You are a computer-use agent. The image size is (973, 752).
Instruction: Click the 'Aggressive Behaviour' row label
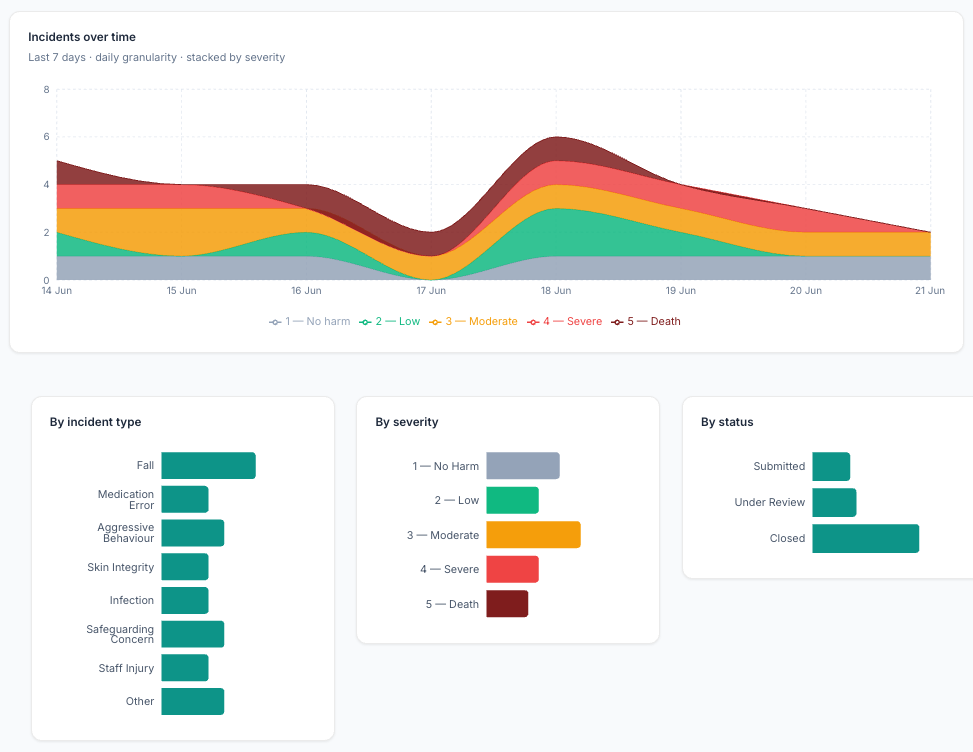pyautogui.click(x=125, y=533)
